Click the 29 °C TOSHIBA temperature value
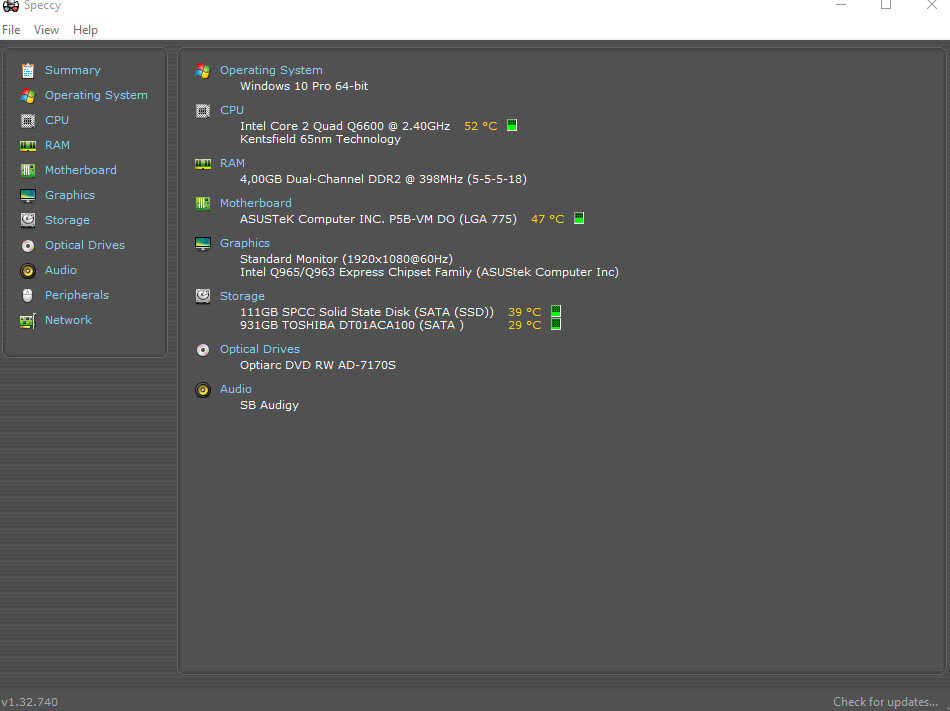The width and height of the screenshot is (950, 711). [x=525, y=325]
